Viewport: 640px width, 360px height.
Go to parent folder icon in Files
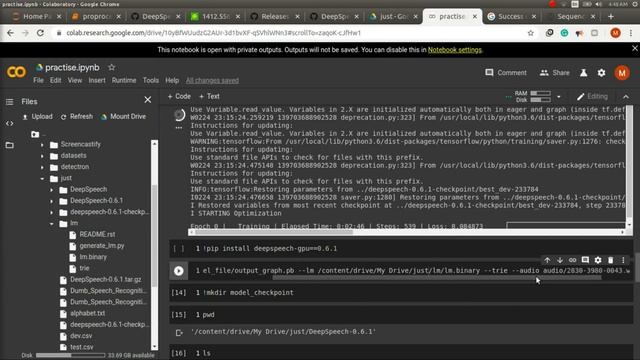coord(35,134)
